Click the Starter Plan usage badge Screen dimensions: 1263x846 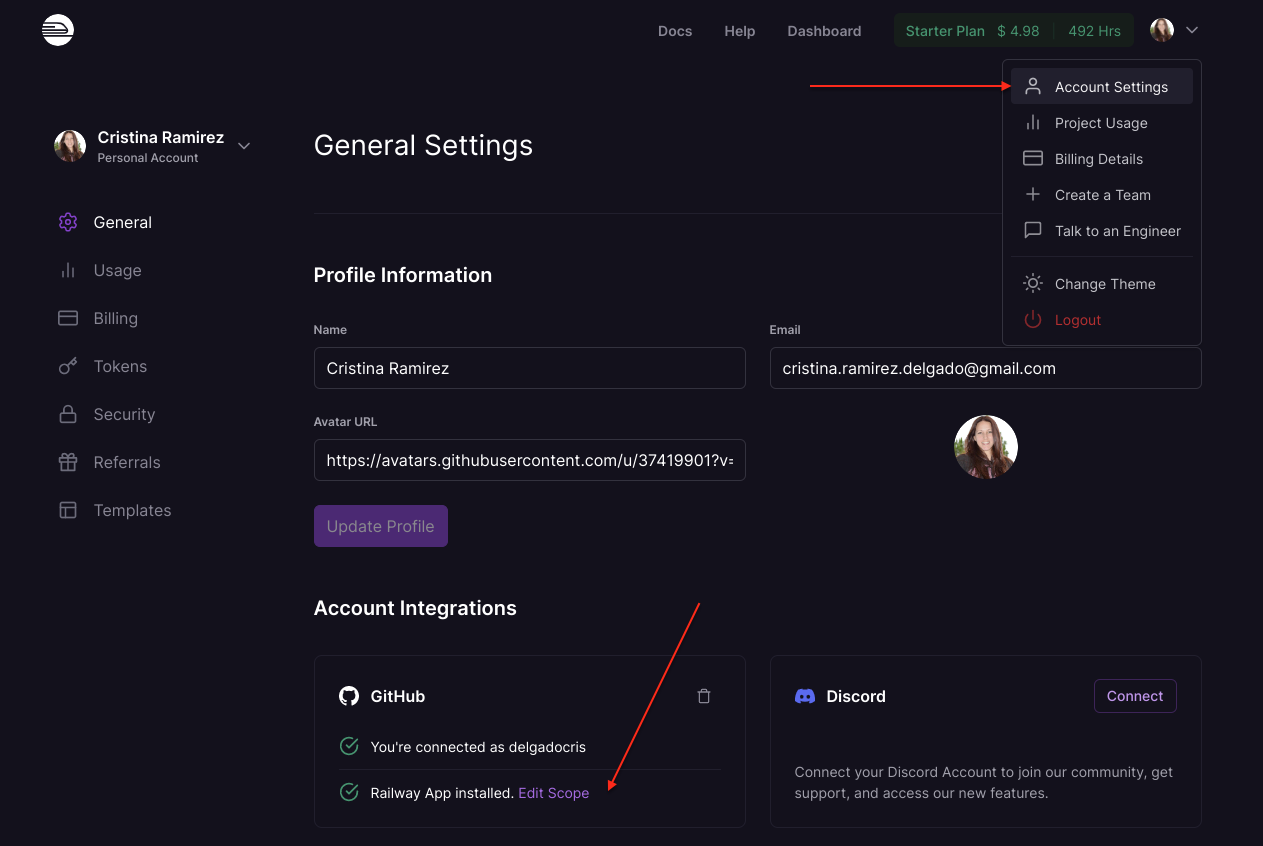[1013, 31]
